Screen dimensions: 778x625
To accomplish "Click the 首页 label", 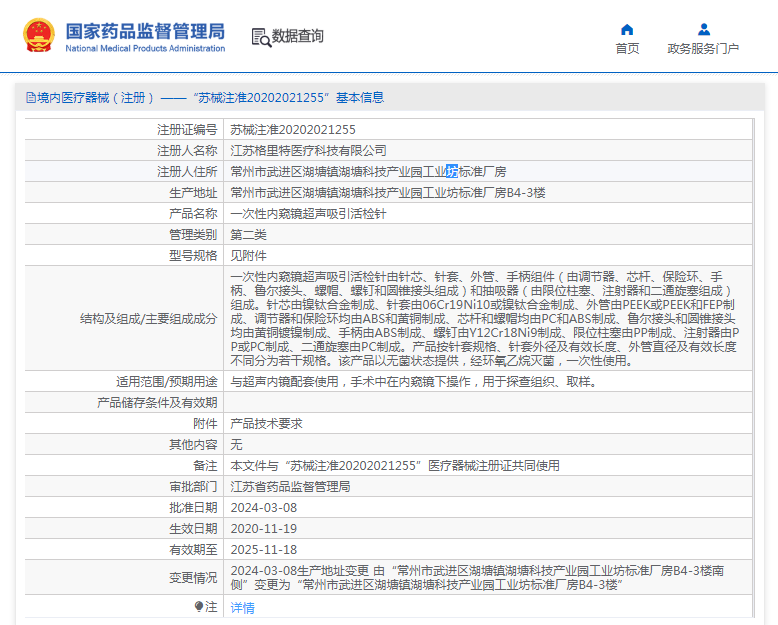I will point(627,49).
